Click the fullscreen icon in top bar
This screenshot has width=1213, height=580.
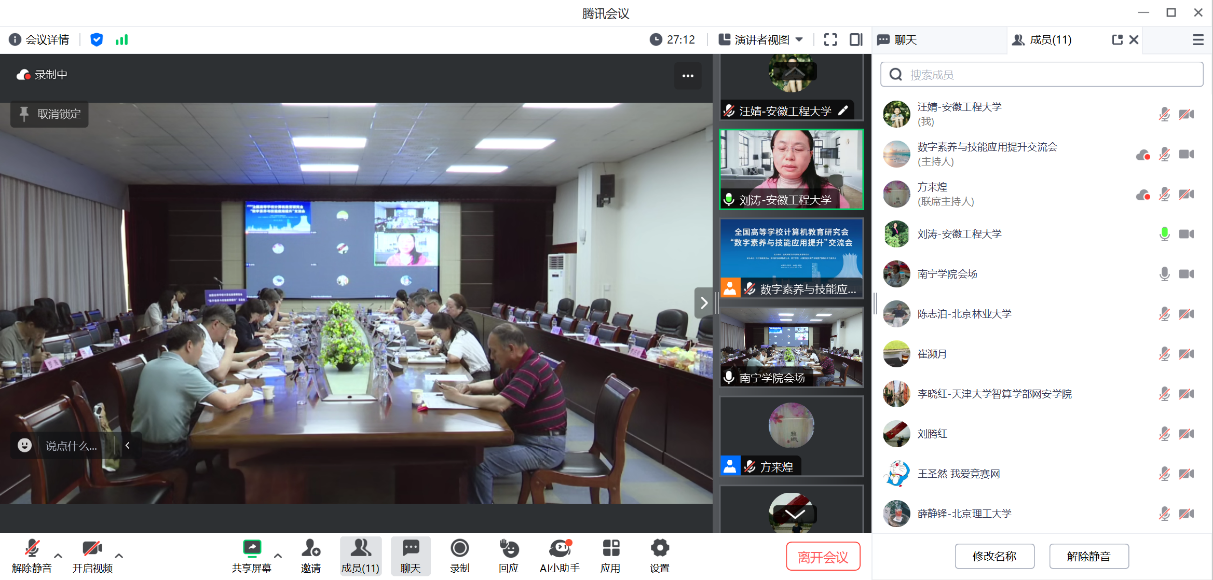tap(830, 40)
